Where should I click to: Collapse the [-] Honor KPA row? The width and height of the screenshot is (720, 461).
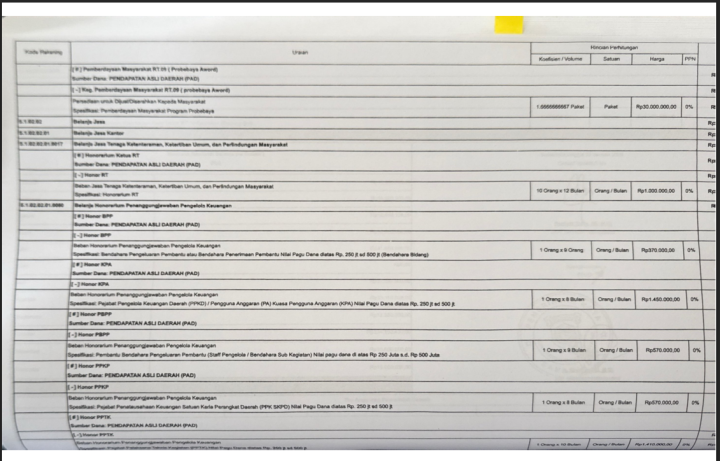[x=92, y=285]
